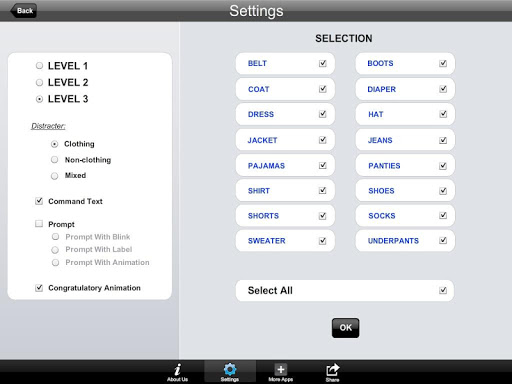This screenshot has height=384, width=512.
Task: Disable the Command Text checkbox
Action: [x=39, y=201]
